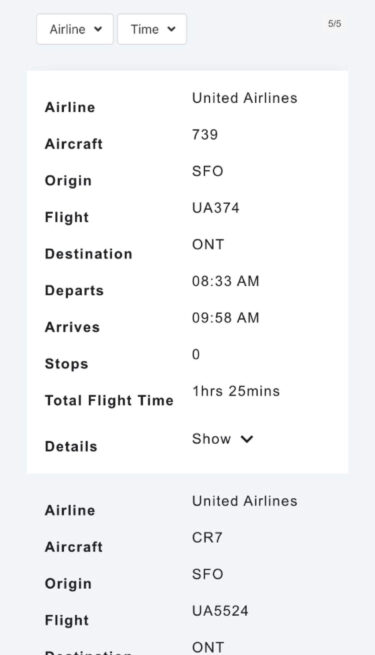Image resolution: width=375 pixels, height=655 pixels.
Task: Expand flight details with Show chevron
Action: (x=247, y=439)
